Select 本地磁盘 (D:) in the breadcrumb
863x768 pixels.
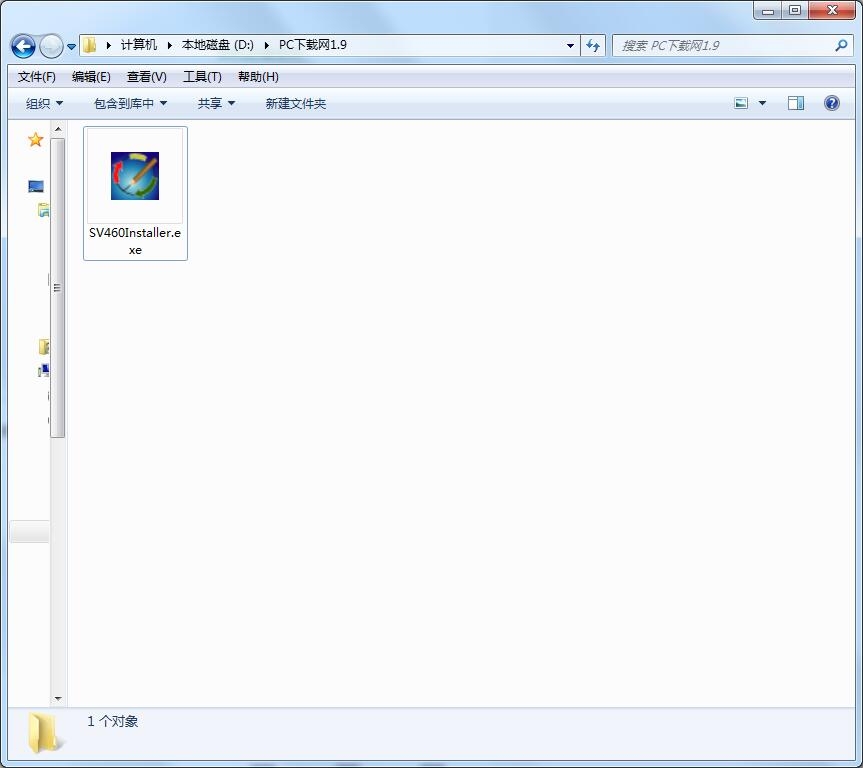point(217,45)
